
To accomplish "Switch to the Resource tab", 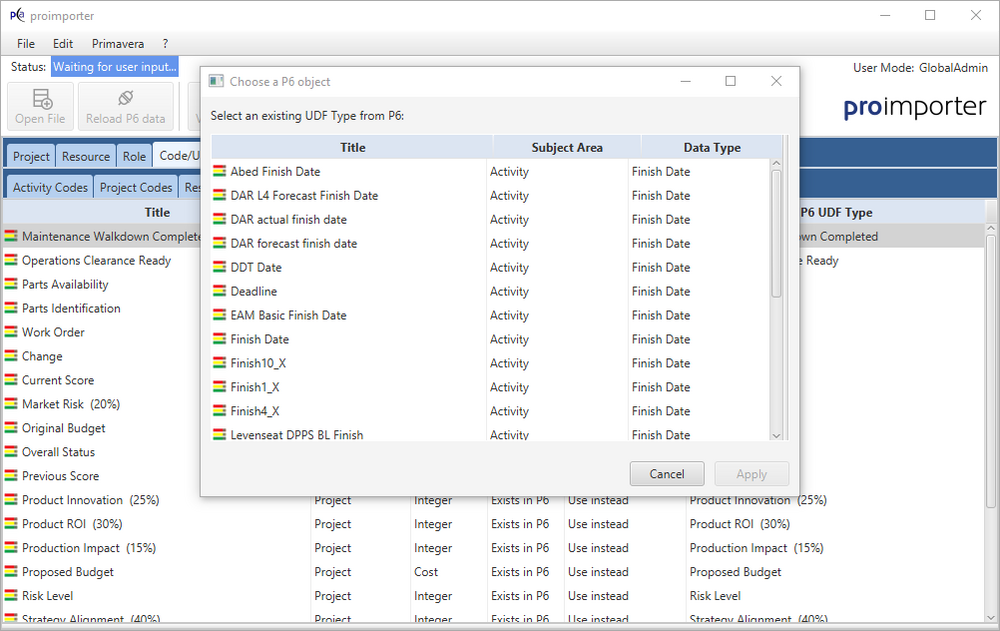I will (86, 157).
